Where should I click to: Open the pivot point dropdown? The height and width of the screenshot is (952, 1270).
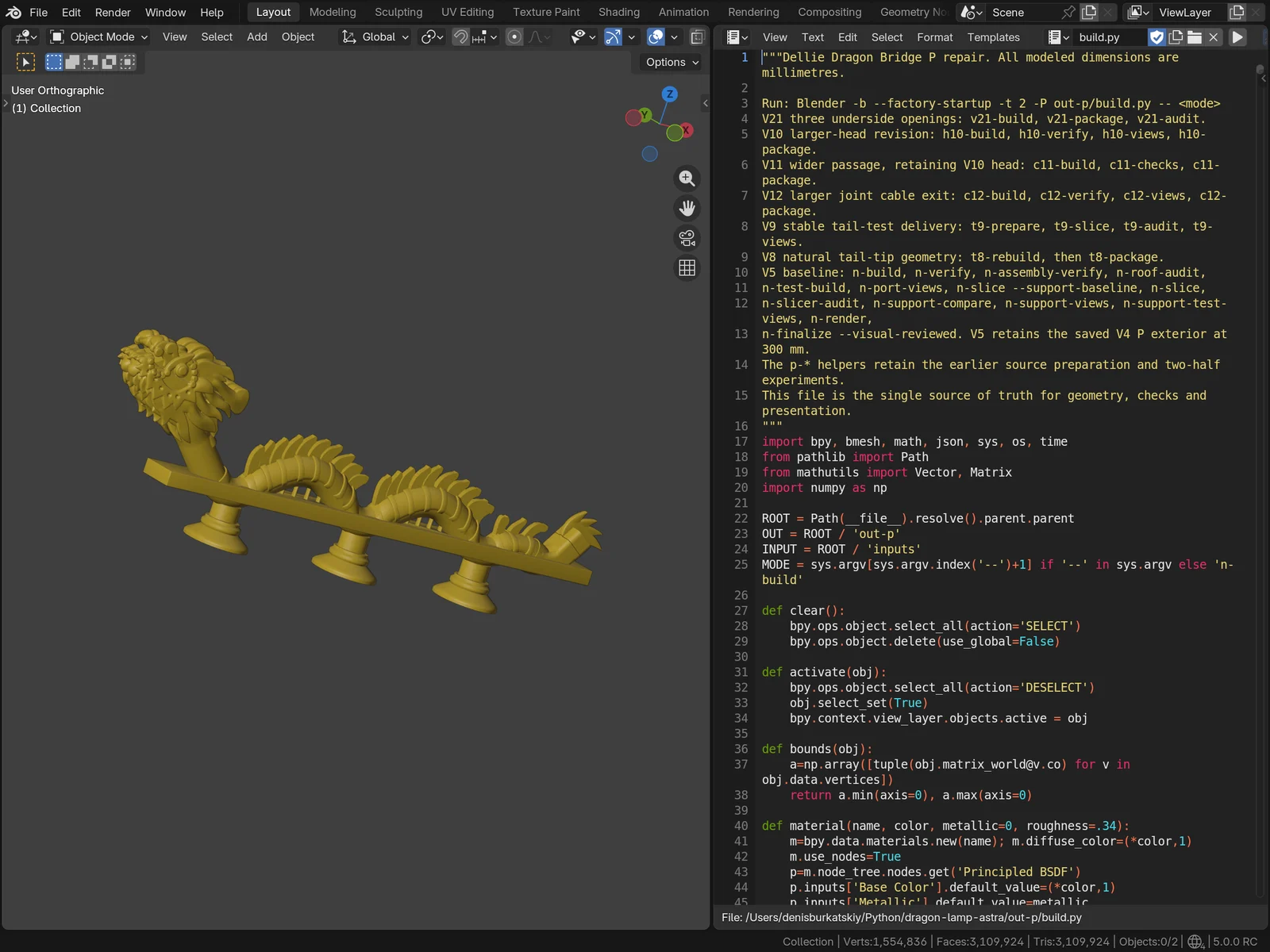[x=432, y=36]
